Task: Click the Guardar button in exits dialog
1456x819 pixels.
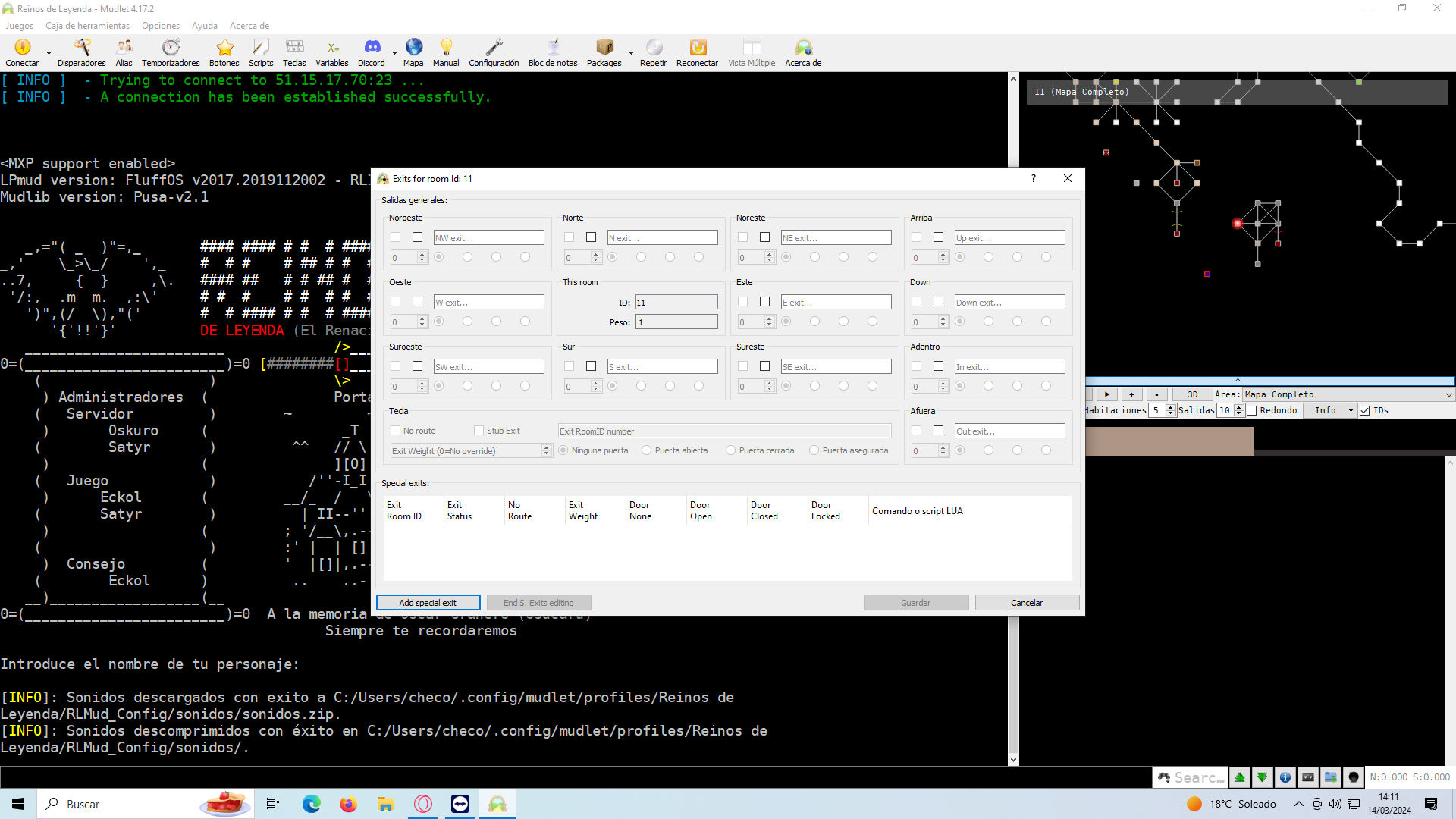Action: point(916,603)
